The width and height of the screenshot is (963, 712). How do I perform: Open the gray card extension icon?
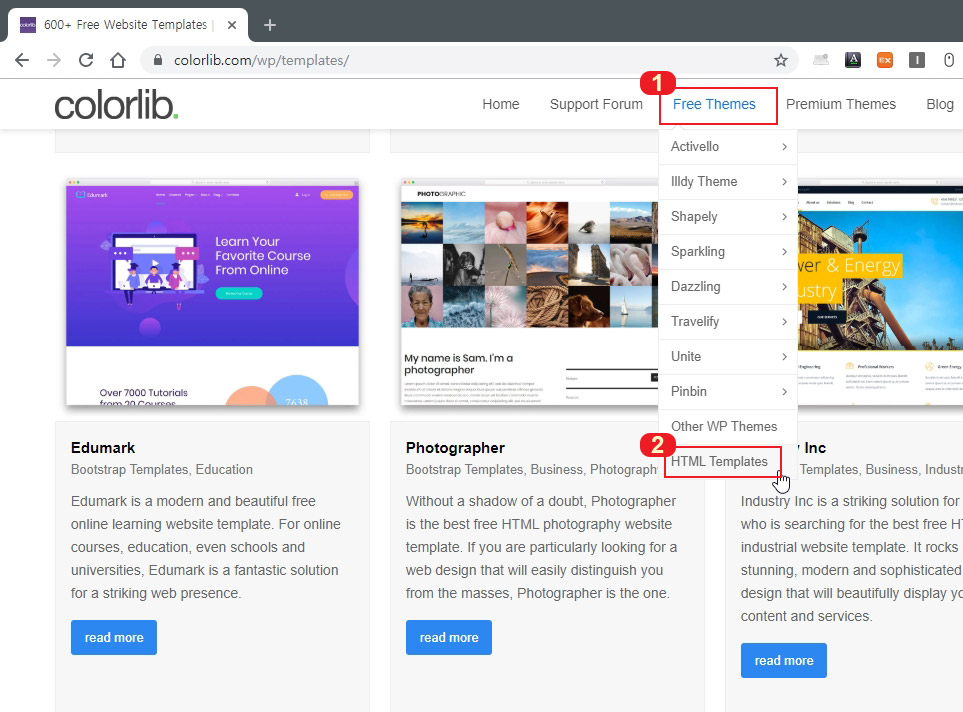point(821,60)
